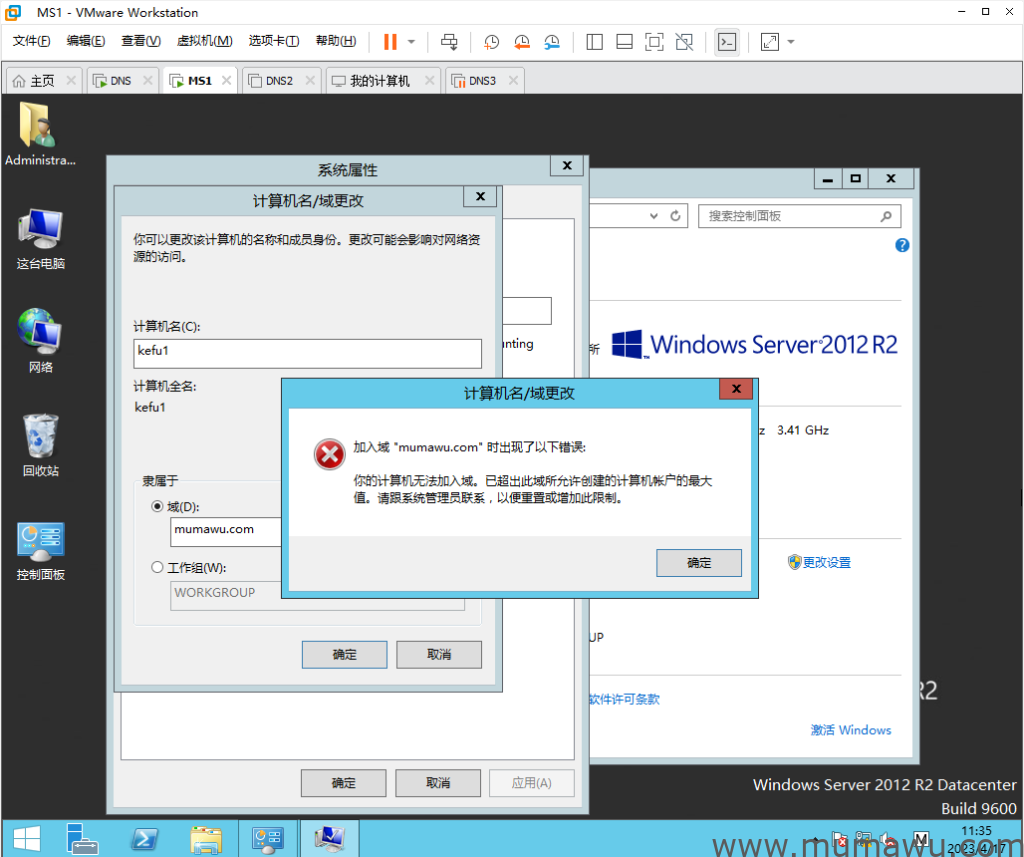Close the DNS2 tab
The width and height of the screenshot is (1024, 857).
310,80
